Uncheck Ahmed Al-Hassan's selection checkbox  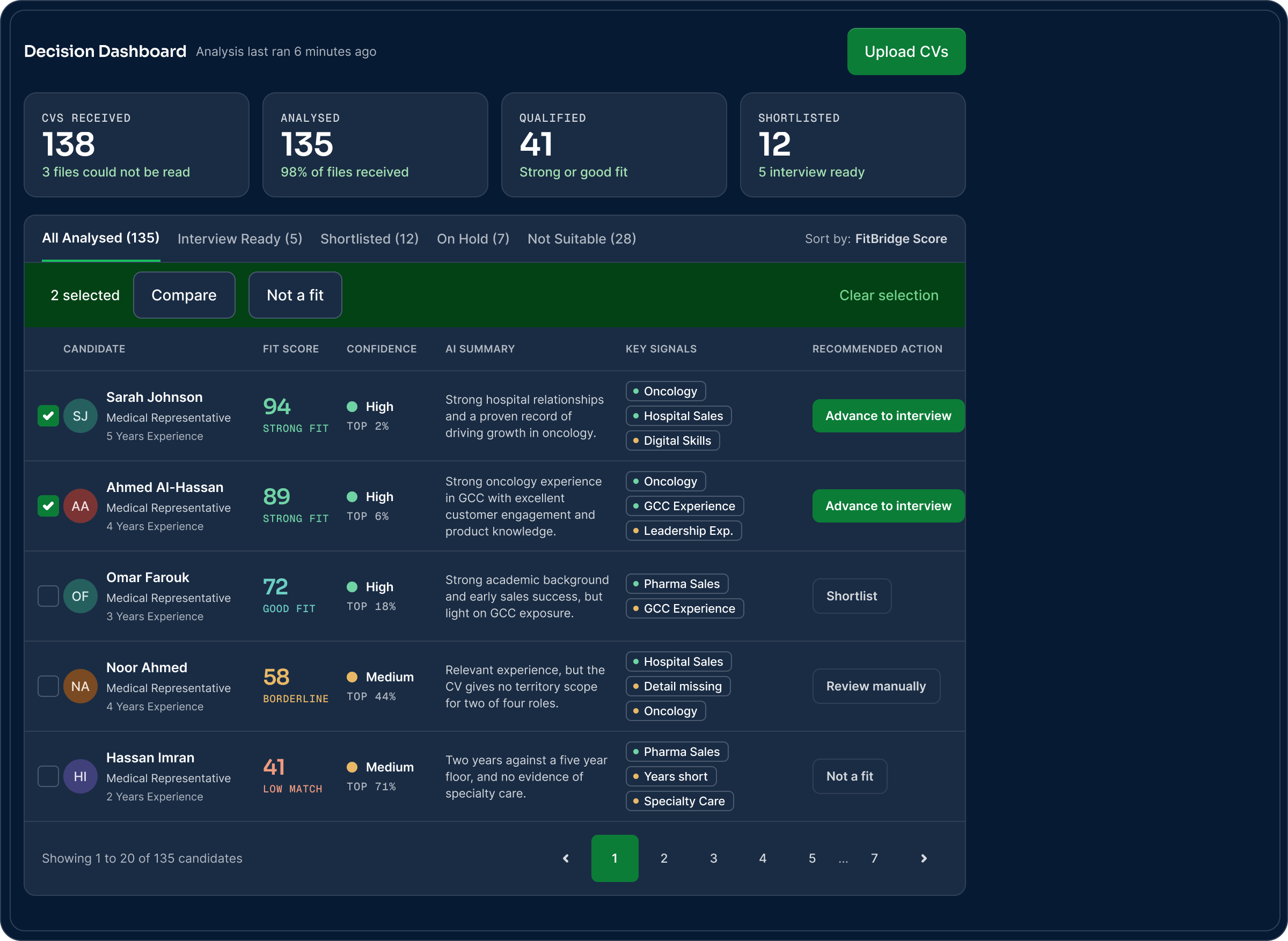[48, 506]
